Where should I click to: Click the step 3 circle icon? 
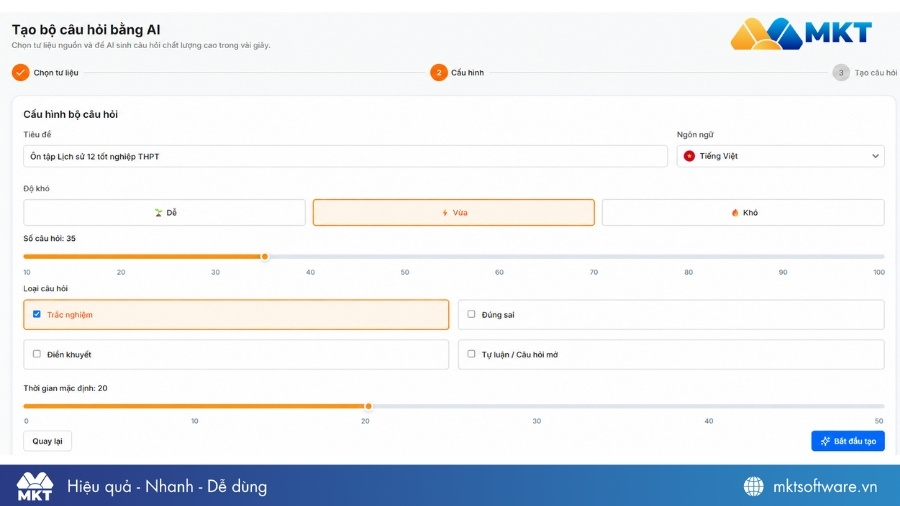841,72
